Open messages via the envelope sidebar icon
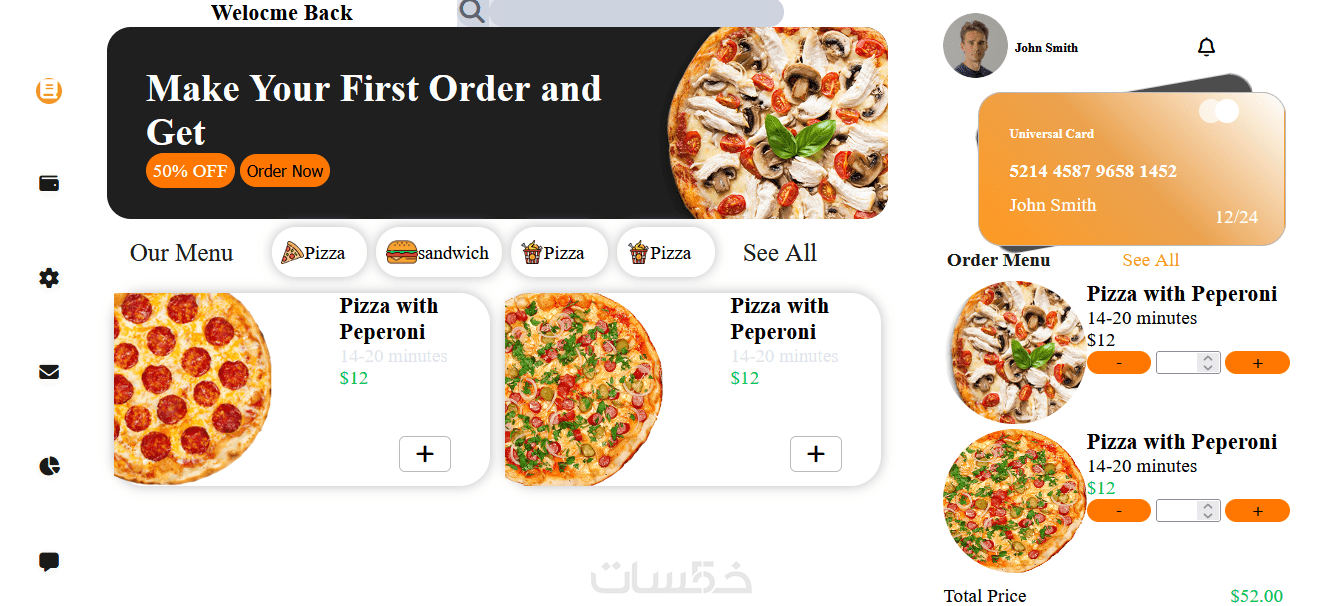Screen dimensions: 1344x606 point(49,372)
